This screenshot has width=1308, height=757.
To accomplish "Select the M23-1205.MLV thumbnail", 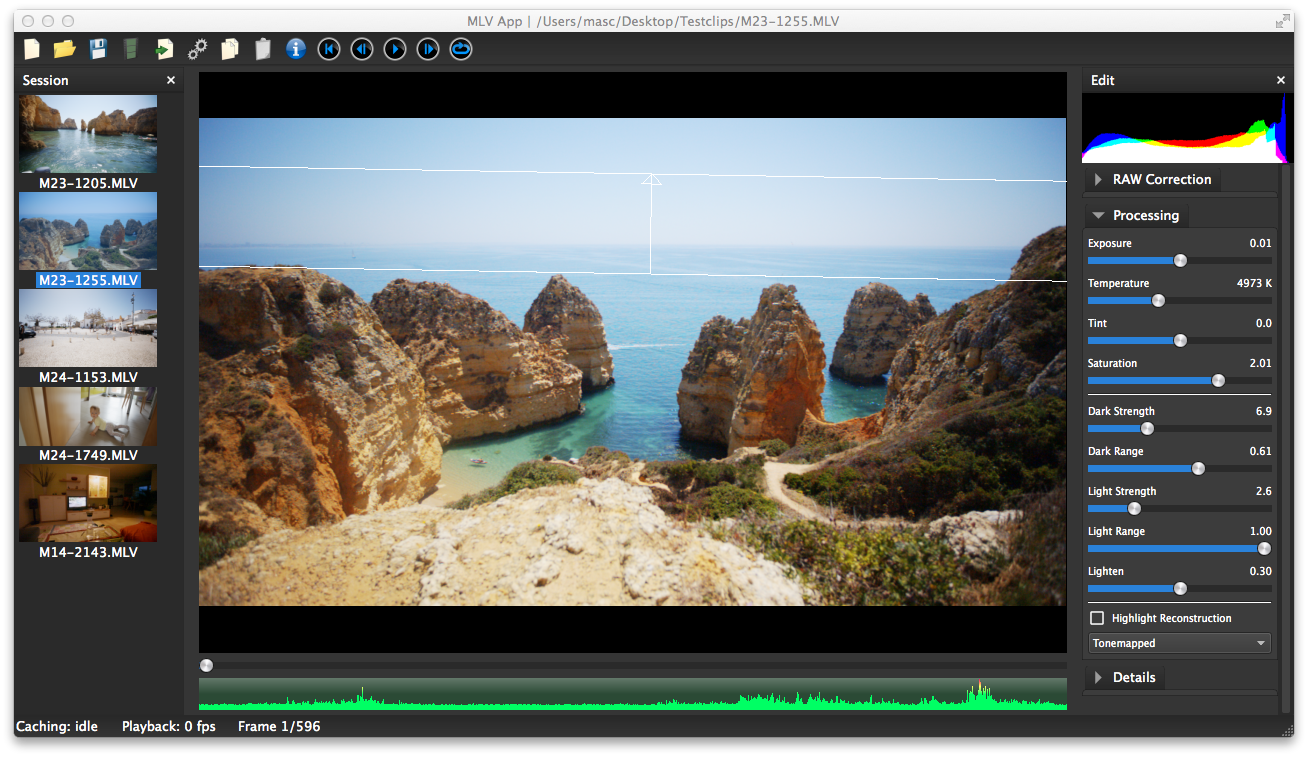I will point(88,134).
